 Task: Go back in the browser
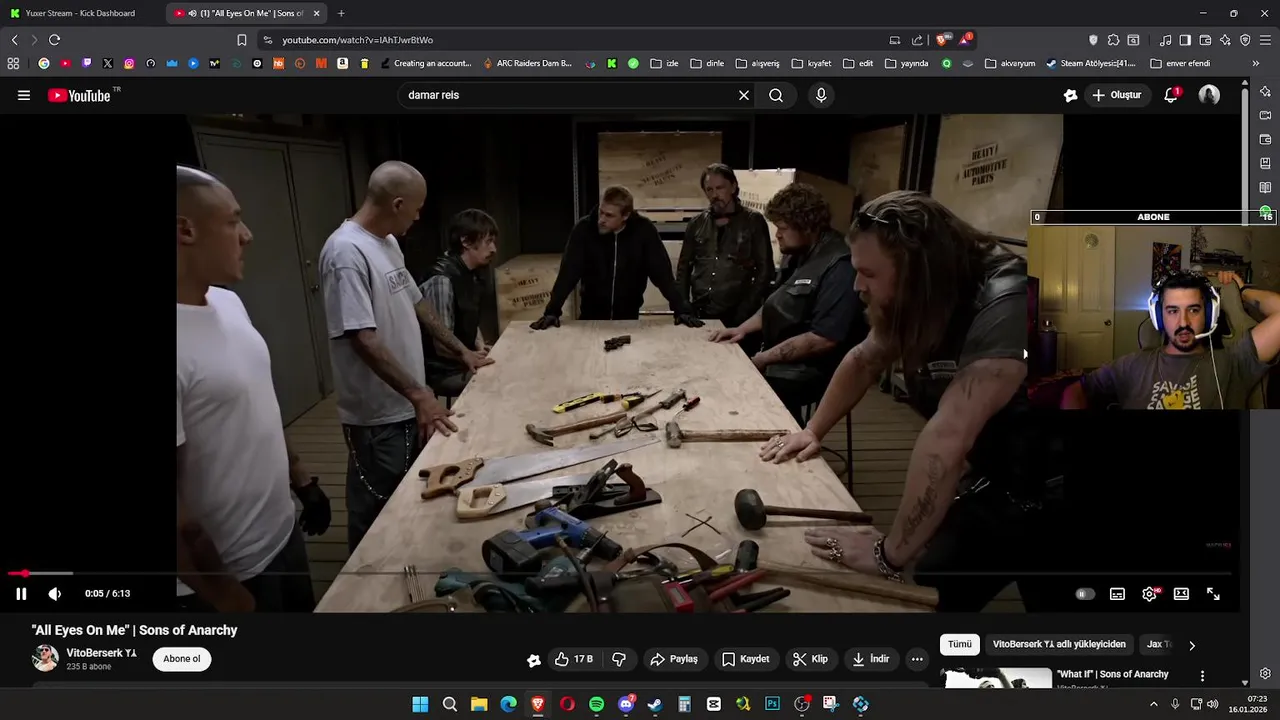tap(14, 40)
